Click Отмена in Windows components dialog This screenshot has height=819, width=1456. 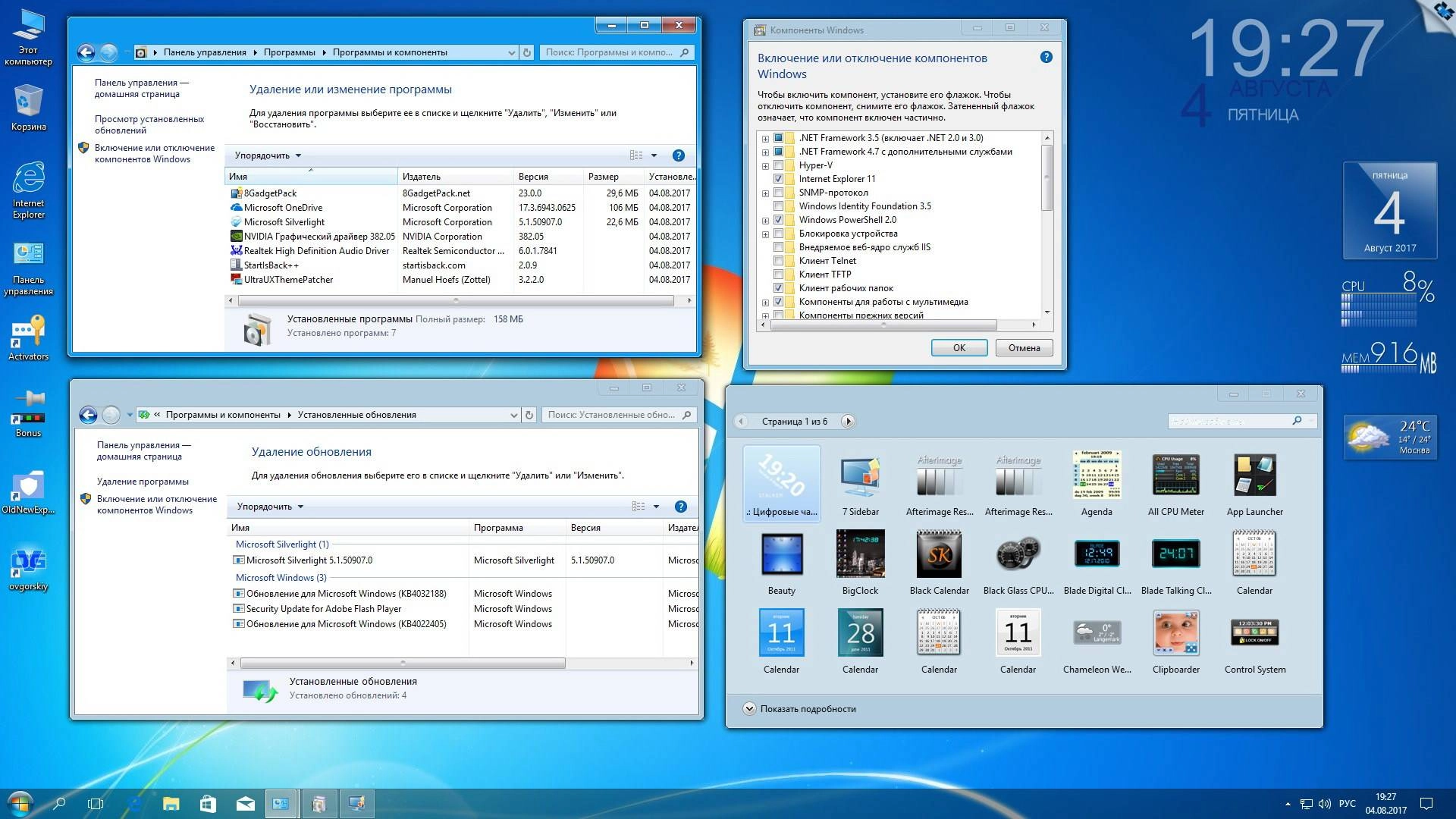pyautogui.click(x=1024, y=348)
